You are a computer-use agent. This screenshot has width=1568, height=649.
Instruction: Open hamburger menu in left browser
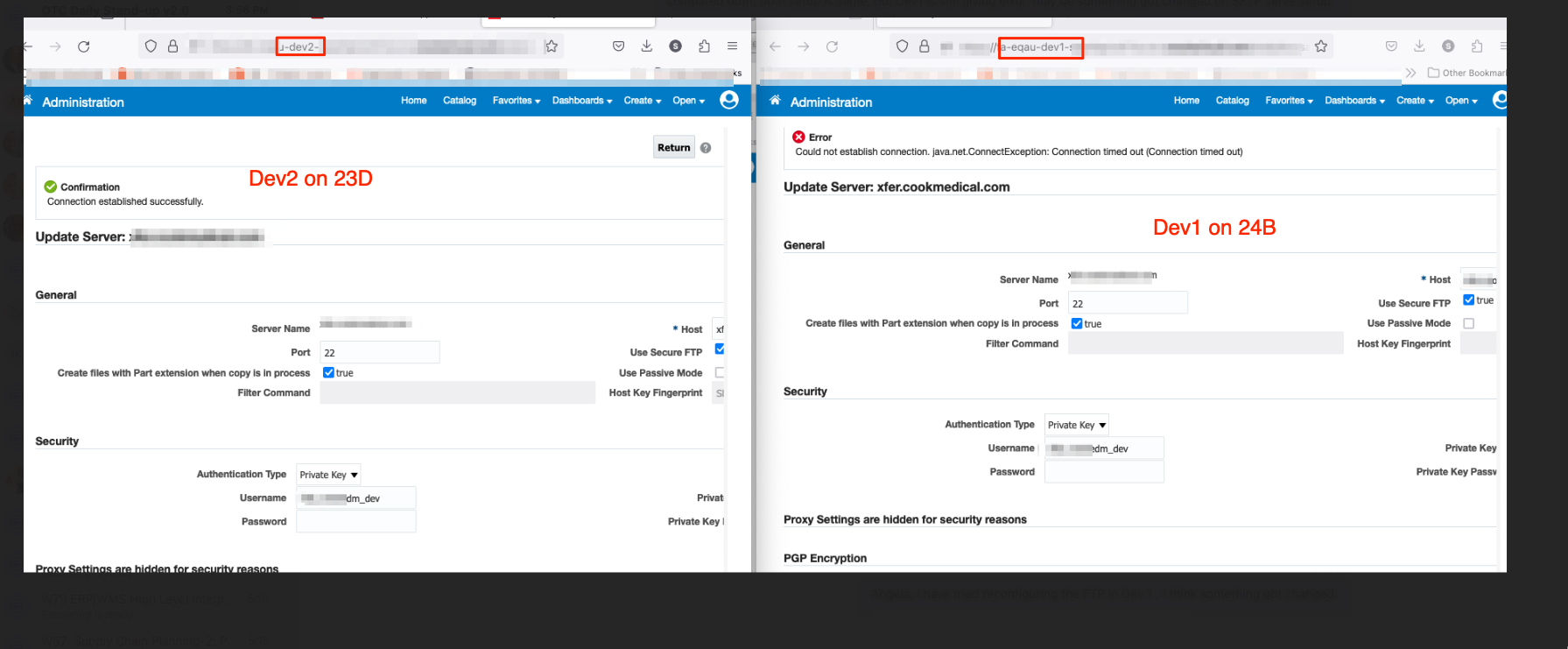[x=732, y=46]
